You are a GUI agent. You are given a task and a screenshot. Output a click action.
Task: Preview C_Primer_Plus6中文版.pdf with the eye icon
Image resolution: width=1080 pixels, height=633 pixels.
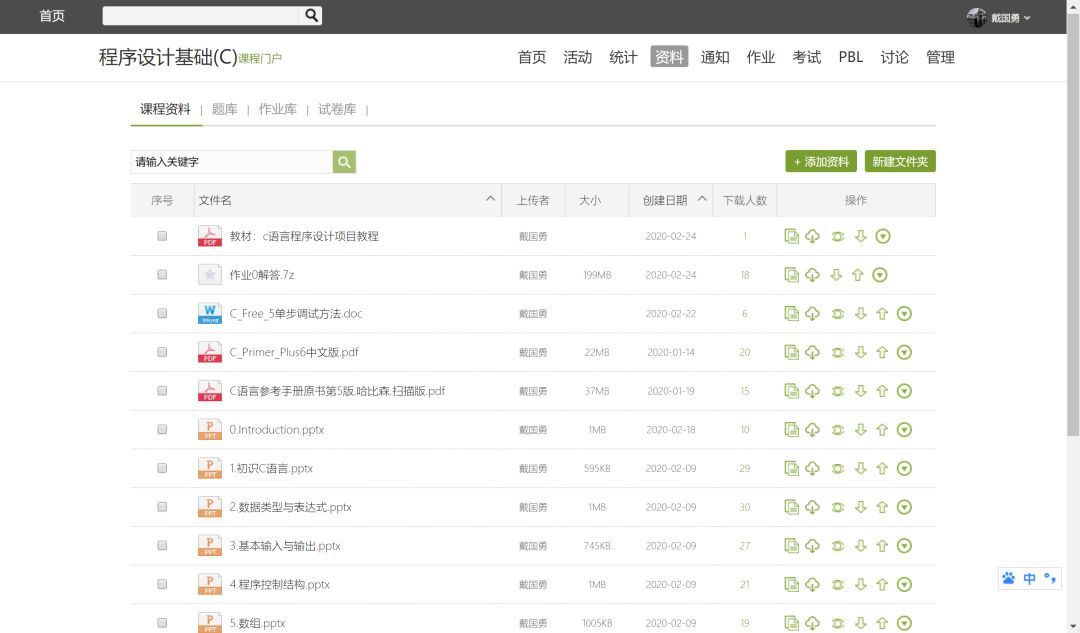(x=837, y=352)
